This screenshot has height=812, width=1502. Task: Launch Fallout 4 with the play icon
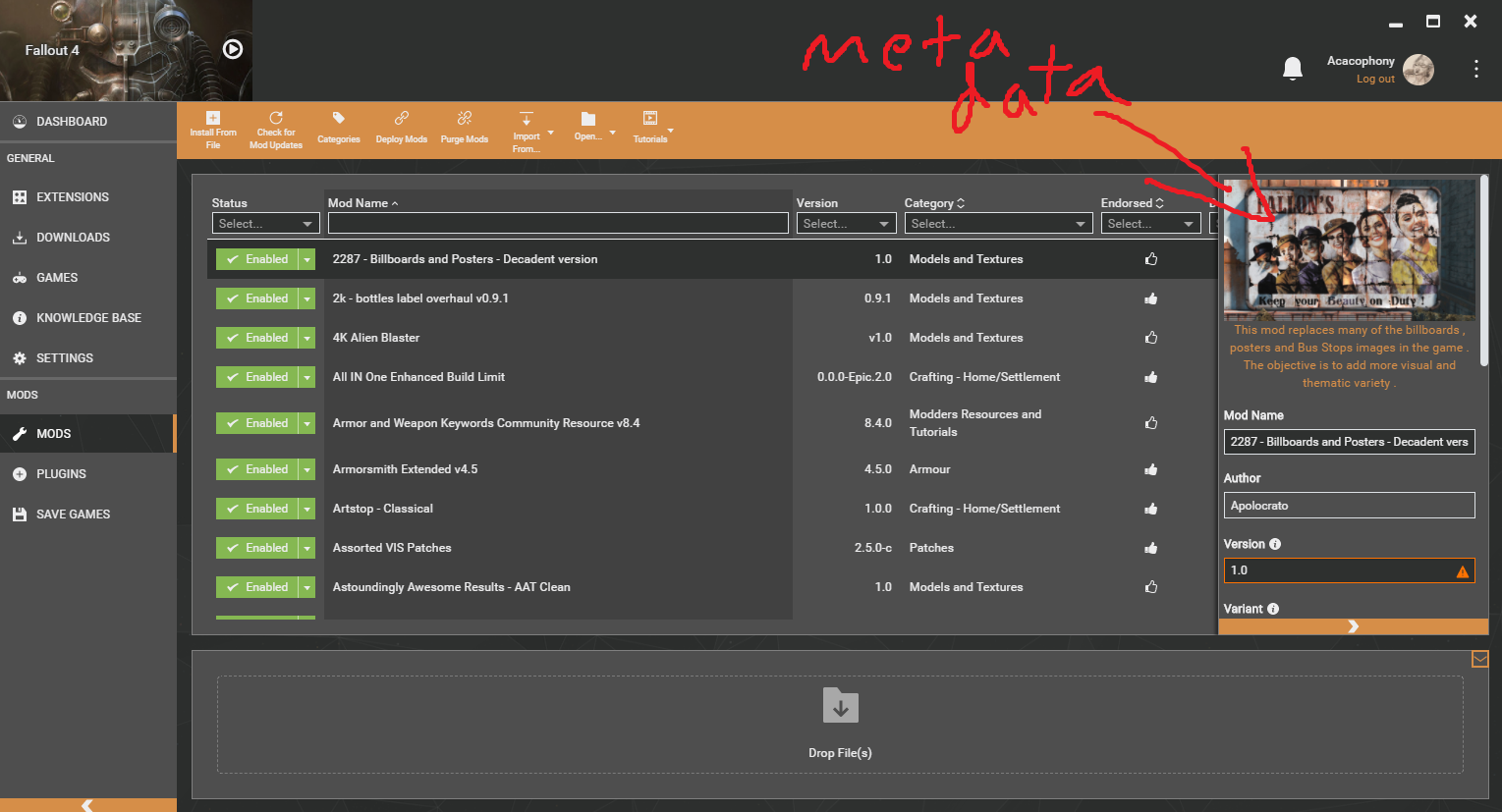point(233,49)
